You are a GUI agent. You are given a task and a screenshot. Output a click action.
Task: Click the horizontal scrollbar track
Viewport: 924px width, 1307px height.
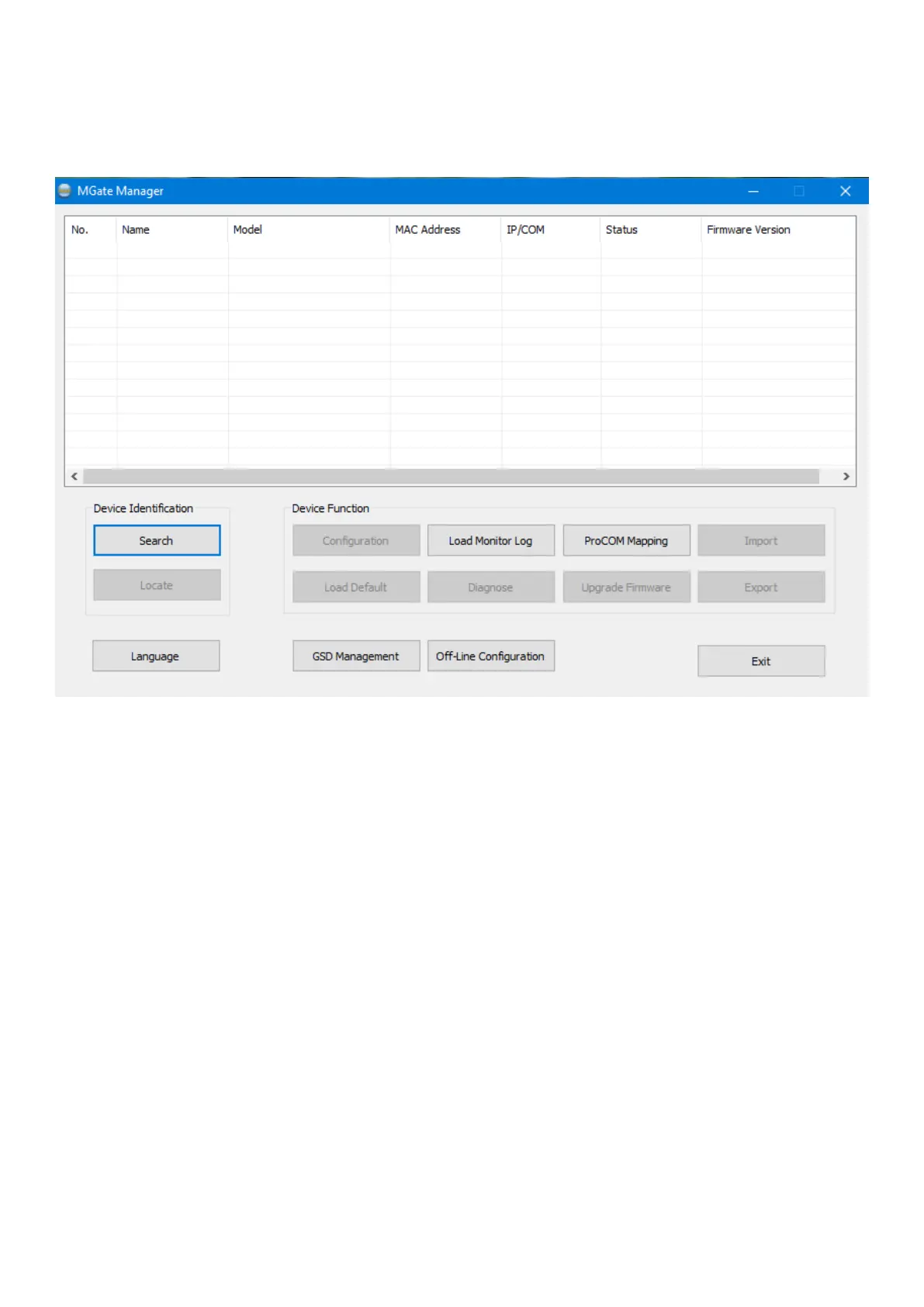click(450, 477)
